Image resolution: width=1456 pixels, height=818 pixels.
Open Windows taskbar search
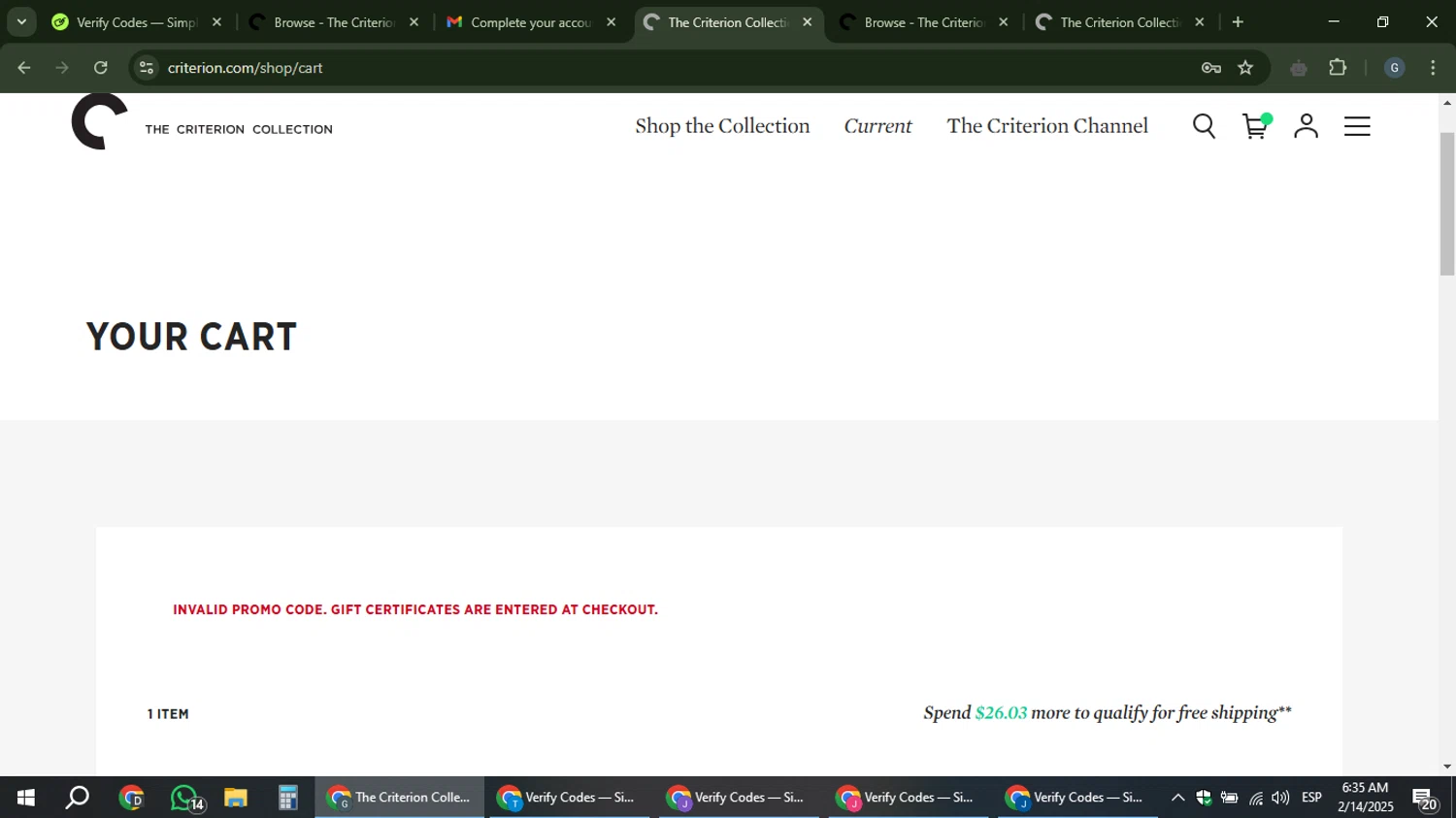tap(77, 798)
